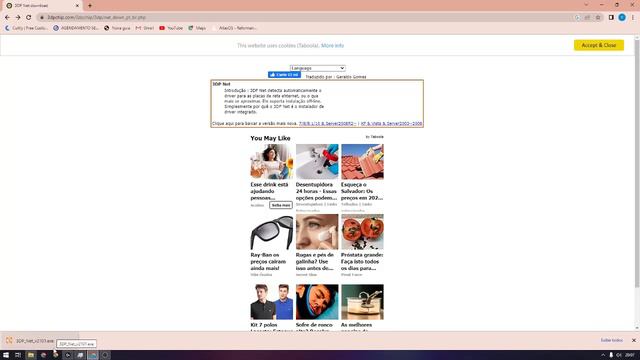Close the downloads bar with X
Image resolution: width=640 pixels, height=360 pixels.
(x=633, y=340)
